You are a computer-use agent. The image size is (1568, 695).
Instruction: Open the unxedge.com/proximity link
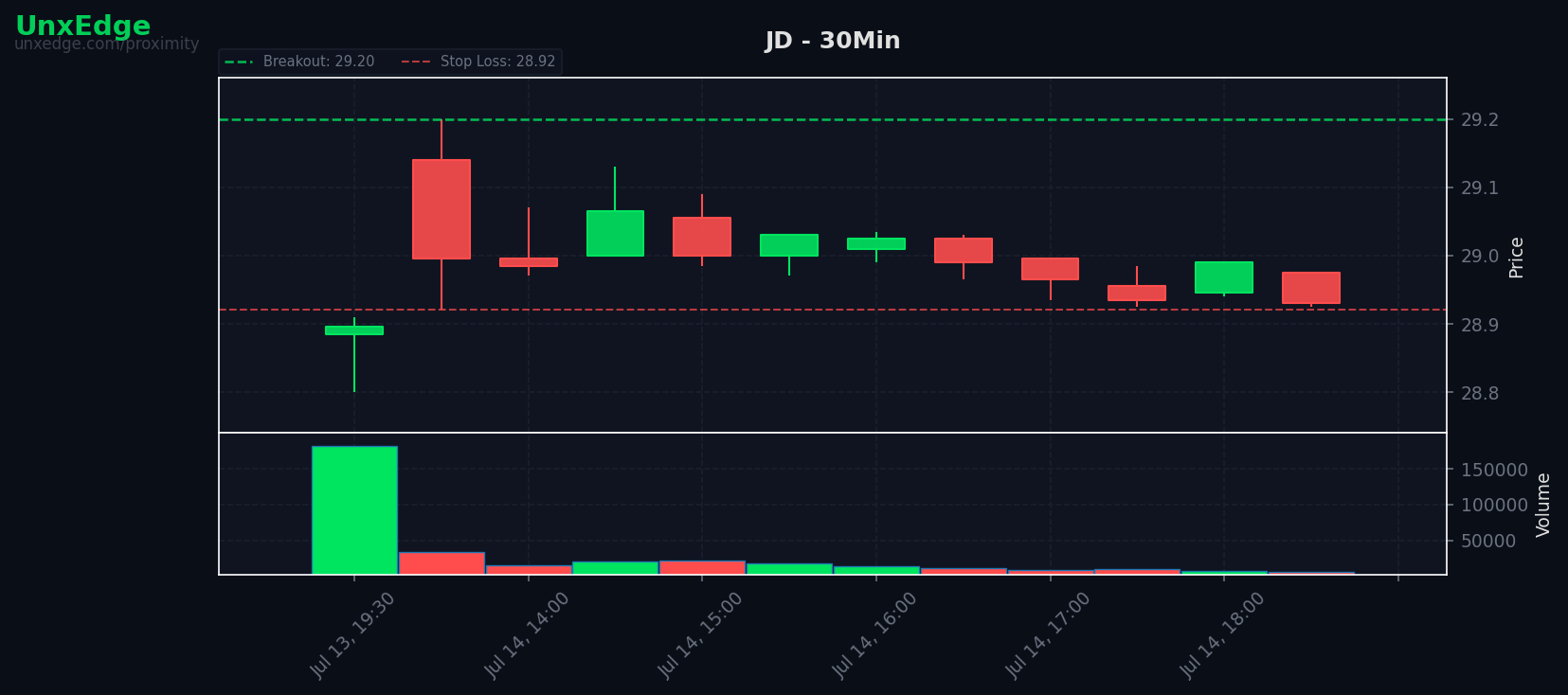click(x=106, y=45)
